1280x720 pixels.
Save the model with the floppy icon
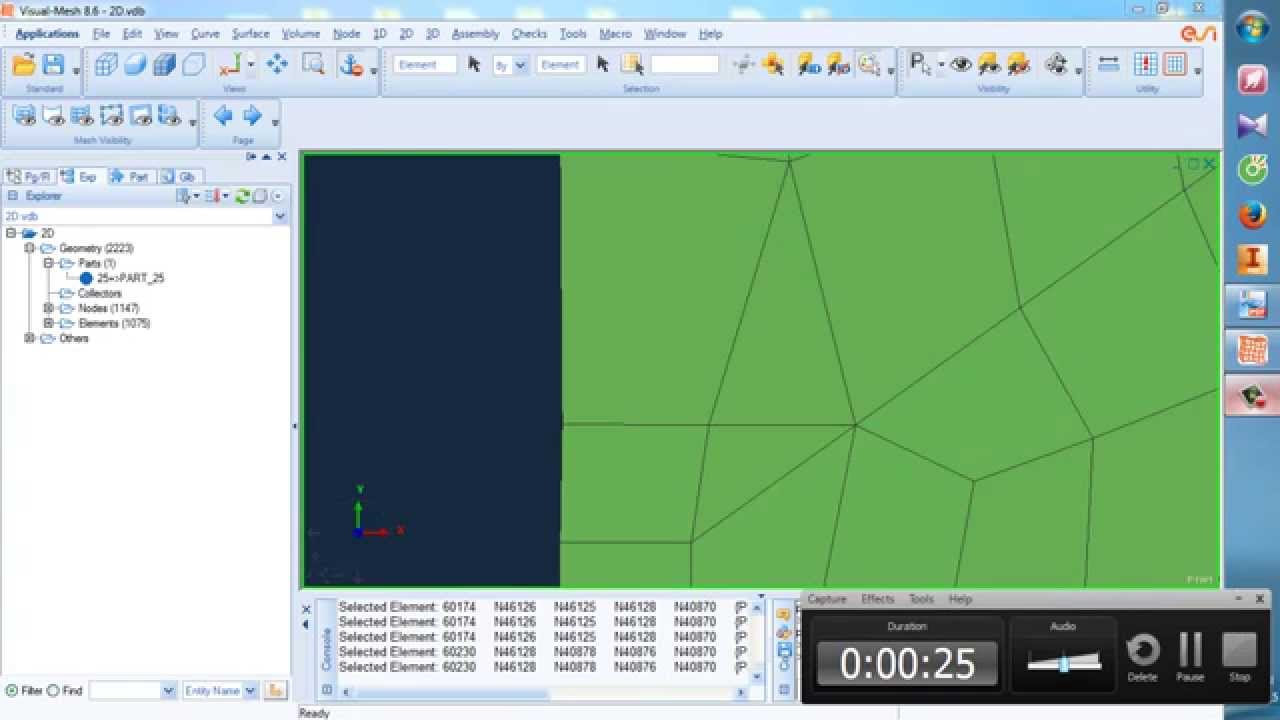pos(53,65)
